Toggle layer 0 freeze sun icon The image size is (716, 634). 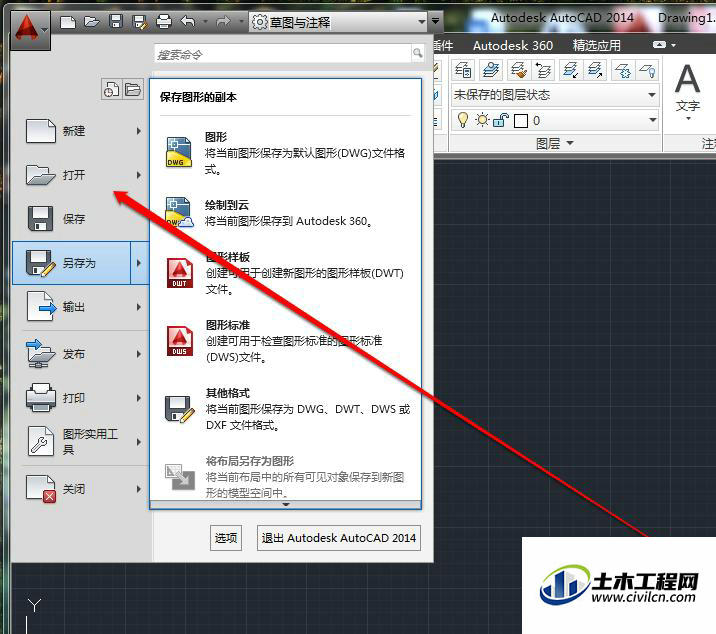pyautogui.click(x=482, y=120)
